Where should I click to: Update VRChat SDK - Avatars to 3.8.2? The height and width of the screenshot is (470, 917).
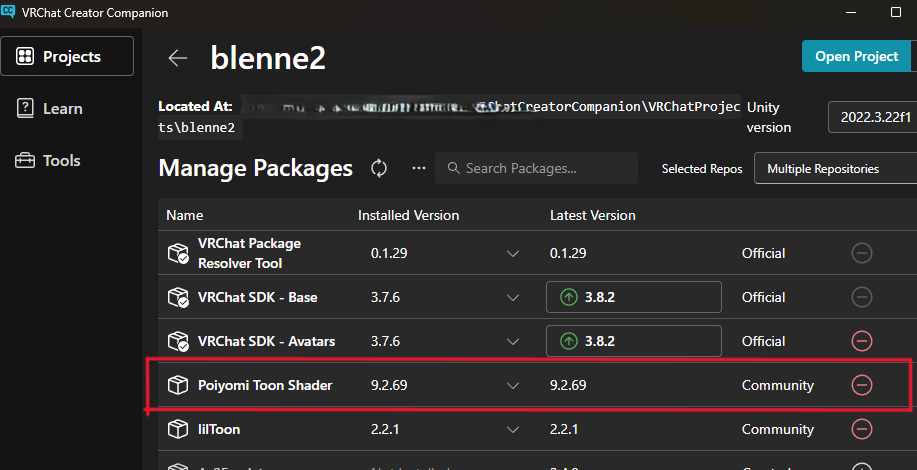[x=634, y=341]
